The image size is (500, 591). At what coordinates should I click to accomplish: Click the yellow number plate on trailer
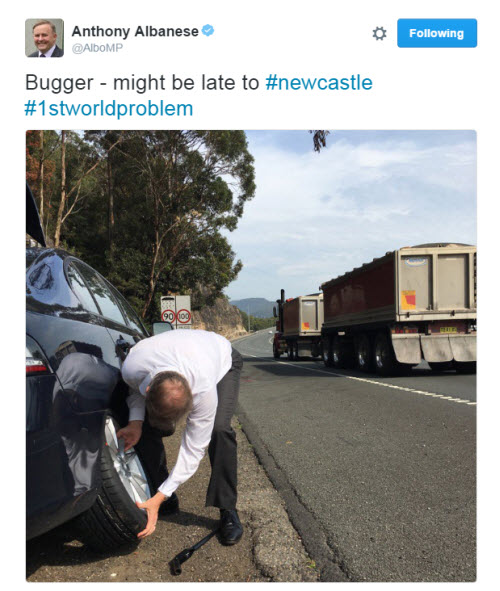click(x=448, y=330)
